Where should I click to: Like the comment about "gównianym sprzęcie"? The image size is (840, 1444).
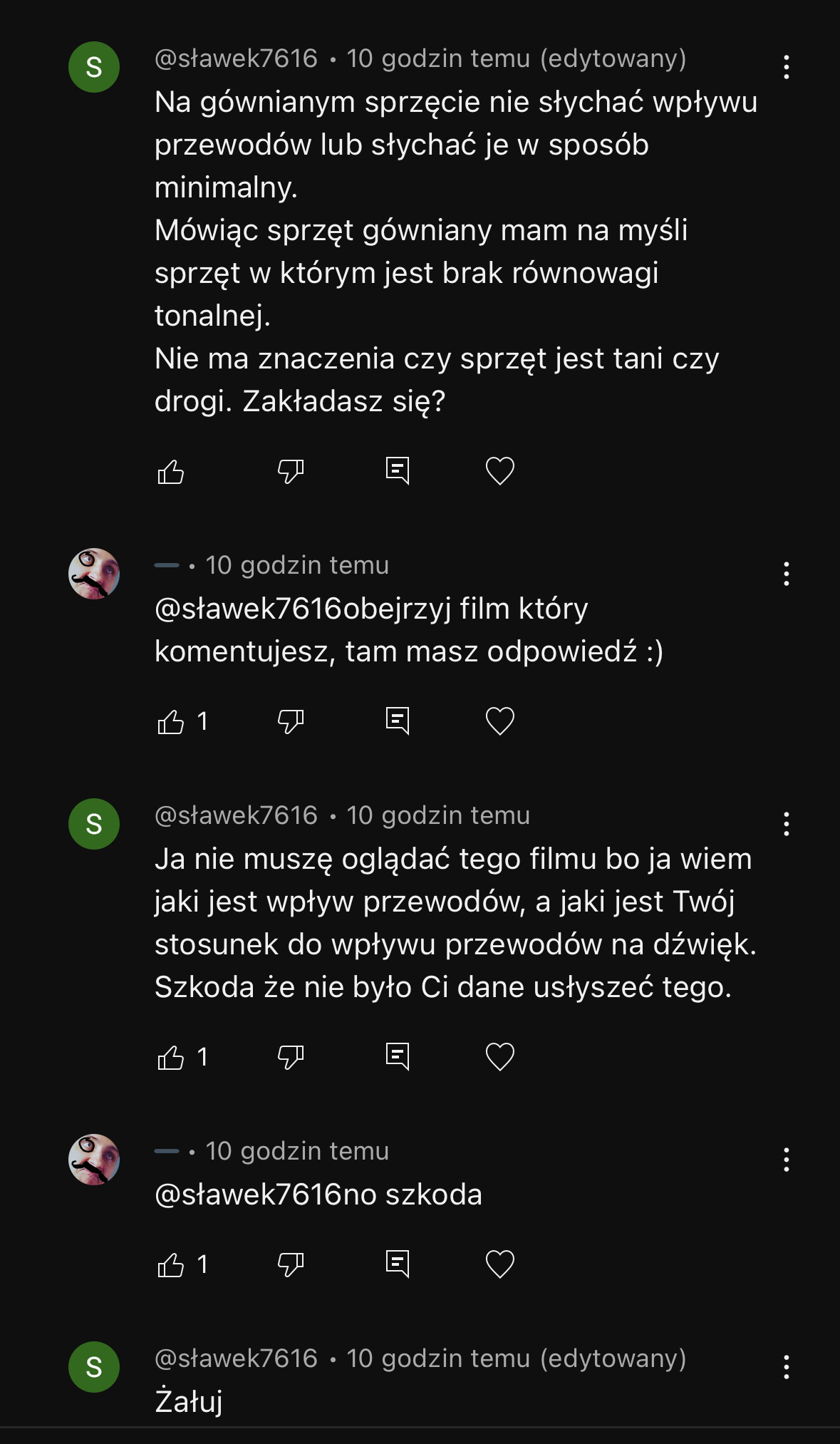[171, 472]
